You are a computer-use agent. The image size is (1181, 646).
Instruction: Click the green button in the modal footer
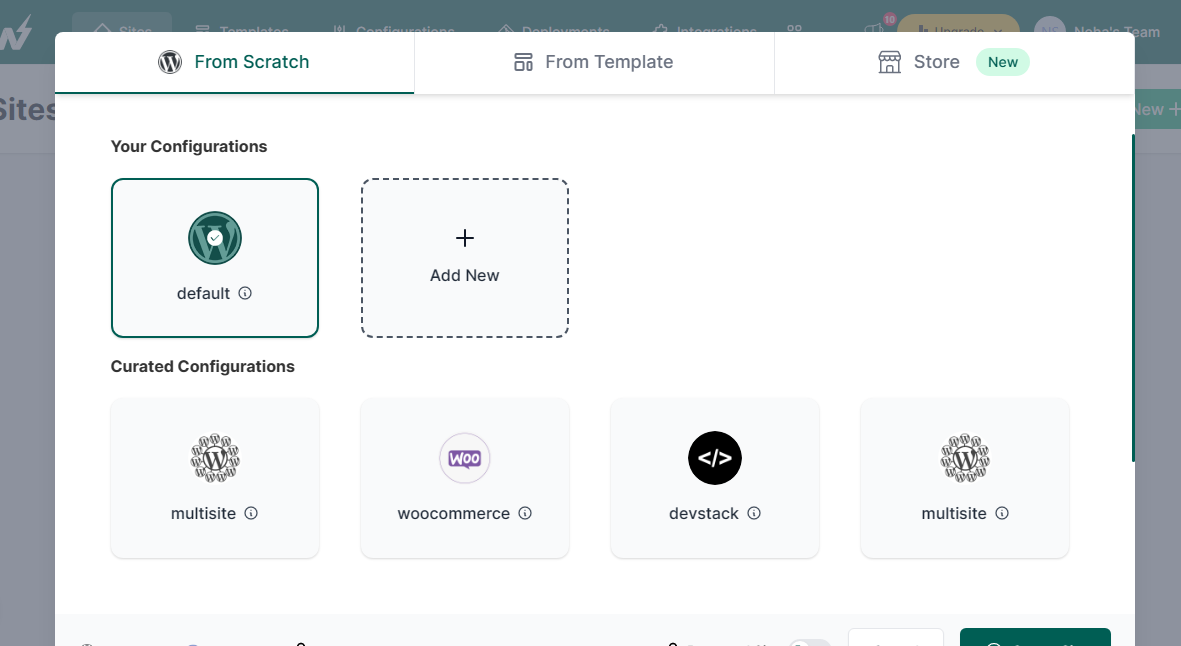pos(1034,638)
